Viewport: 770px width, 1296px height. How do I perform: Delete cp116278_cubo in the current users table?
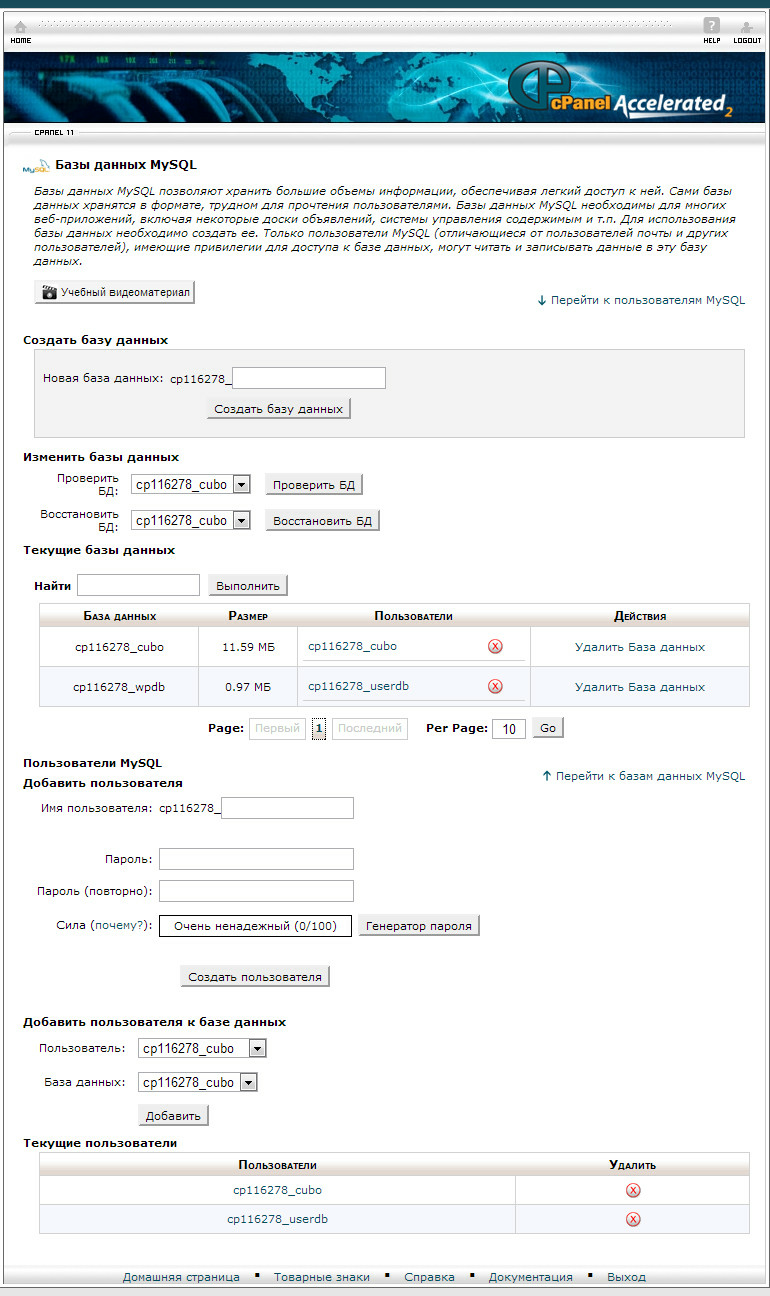click(x=633, y=1190)
